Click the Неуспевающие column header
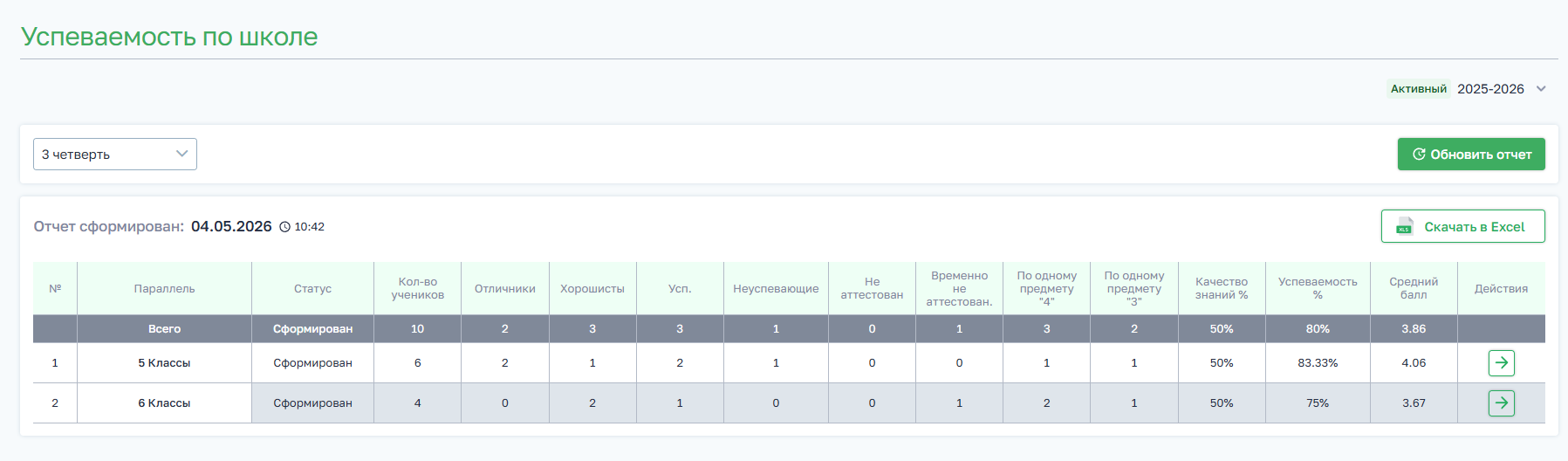 776,288
